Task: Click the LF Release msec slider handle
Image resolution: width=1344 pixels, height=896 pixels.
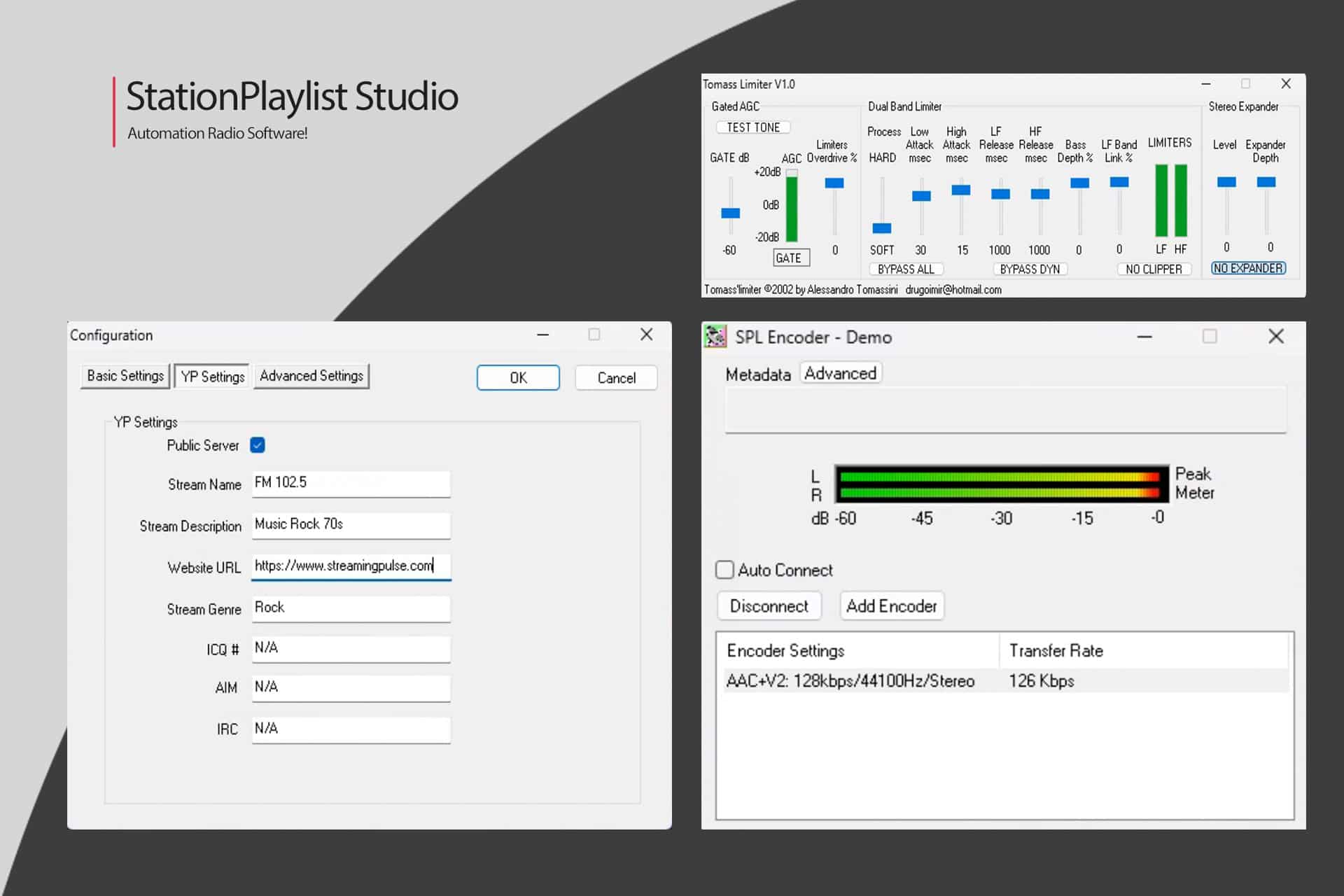Action: 1000,194
